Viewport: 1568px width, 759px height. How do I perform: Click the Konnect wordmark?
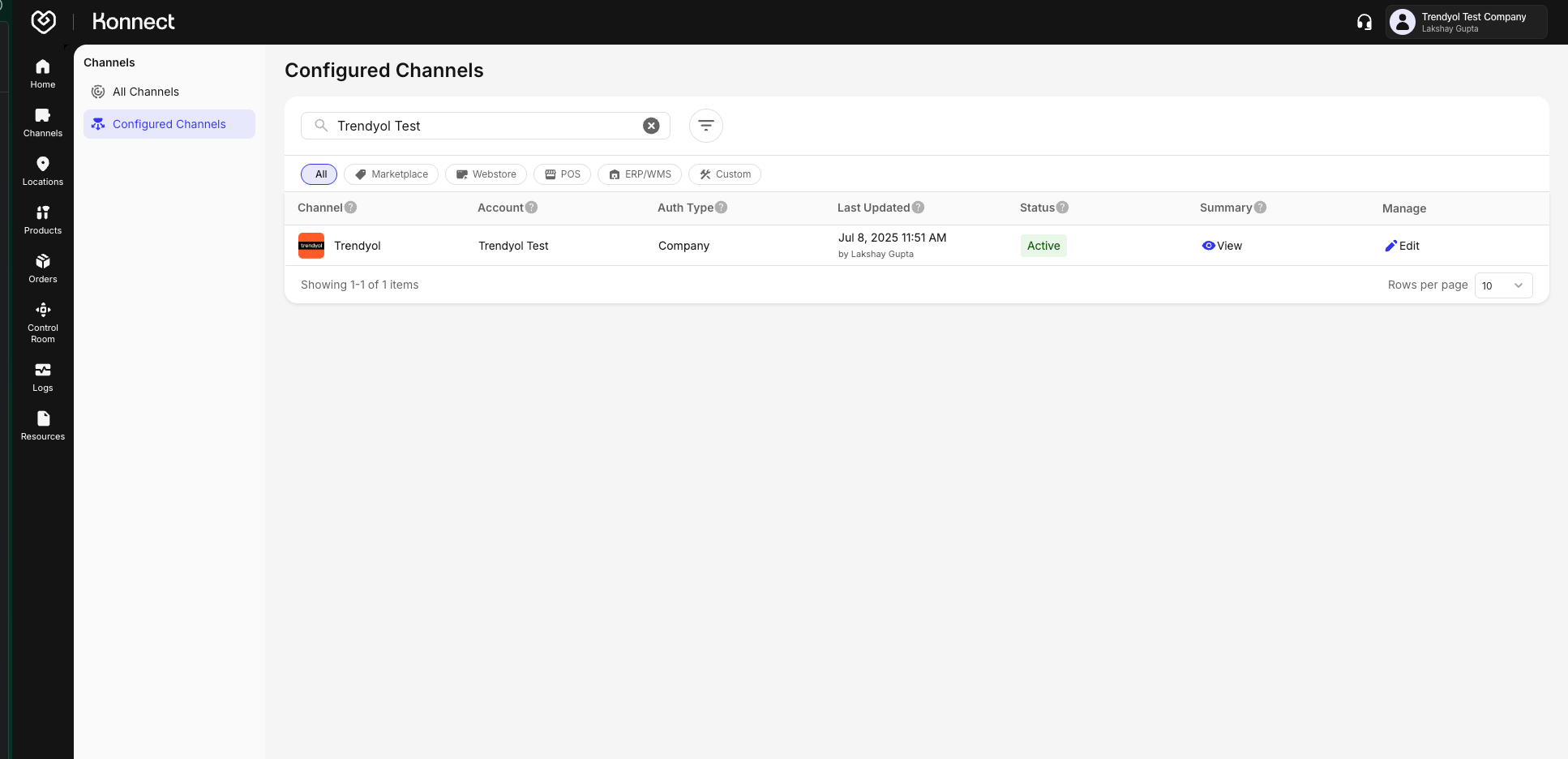(x=134, y=22)
